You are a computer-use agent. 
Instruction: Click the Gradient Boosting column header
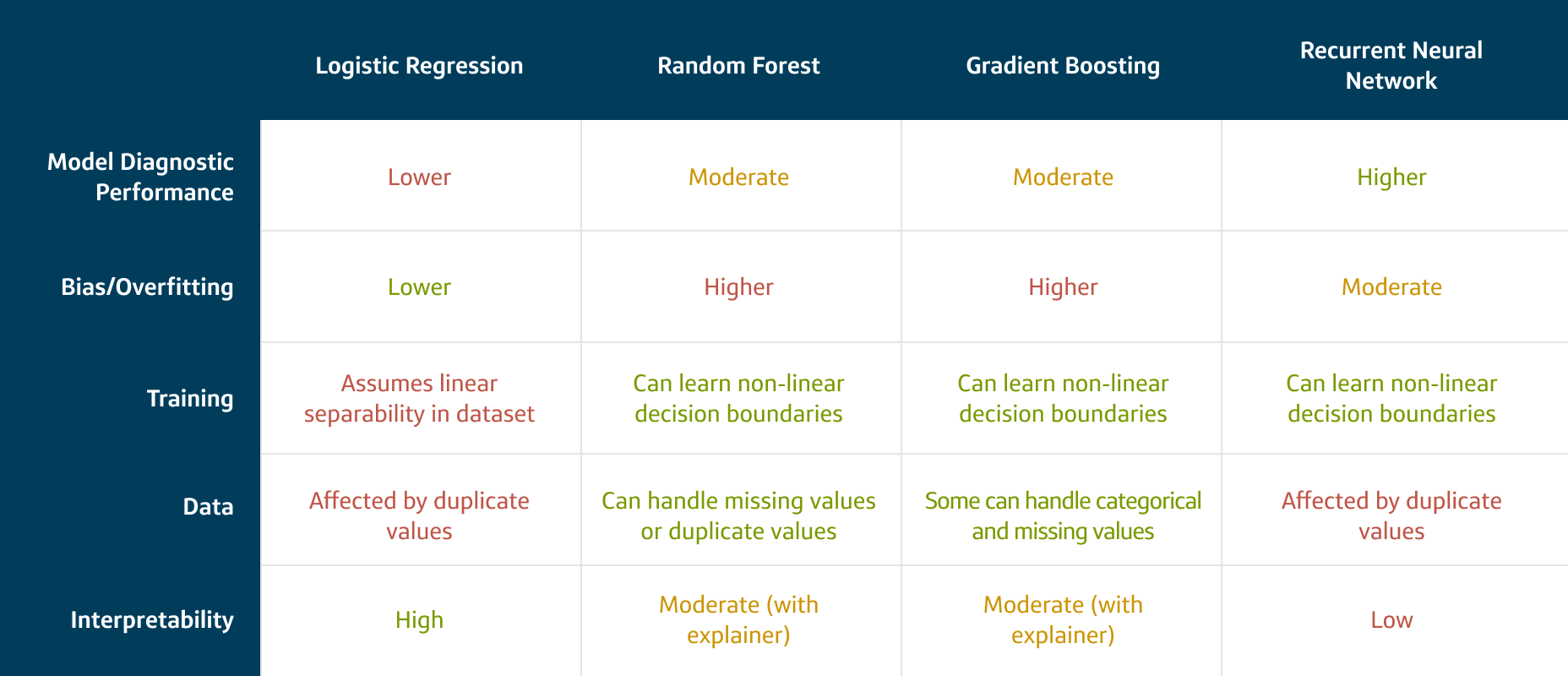1063,66
